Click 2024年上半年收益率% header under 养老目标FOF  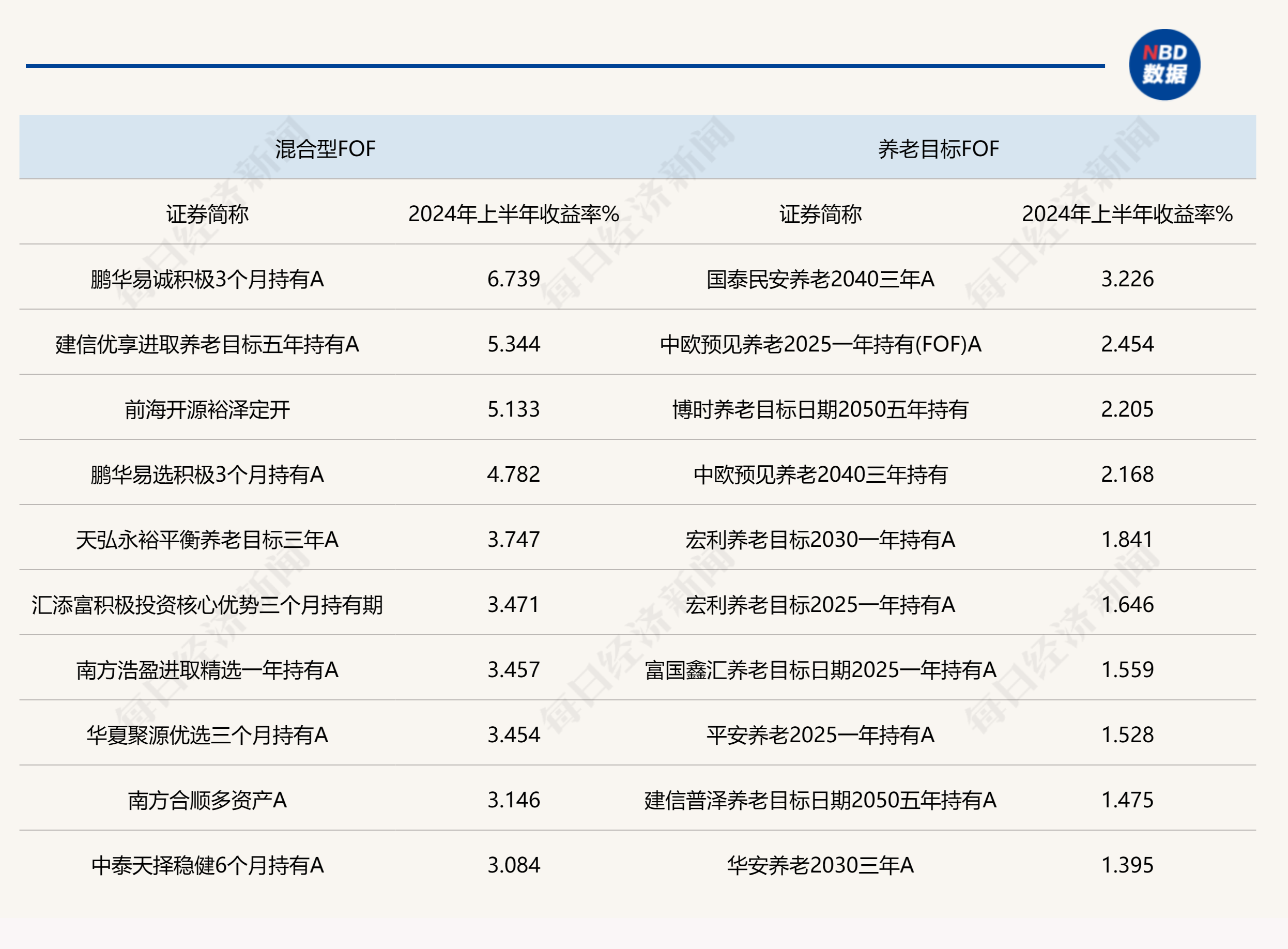tap(1127, 213)
